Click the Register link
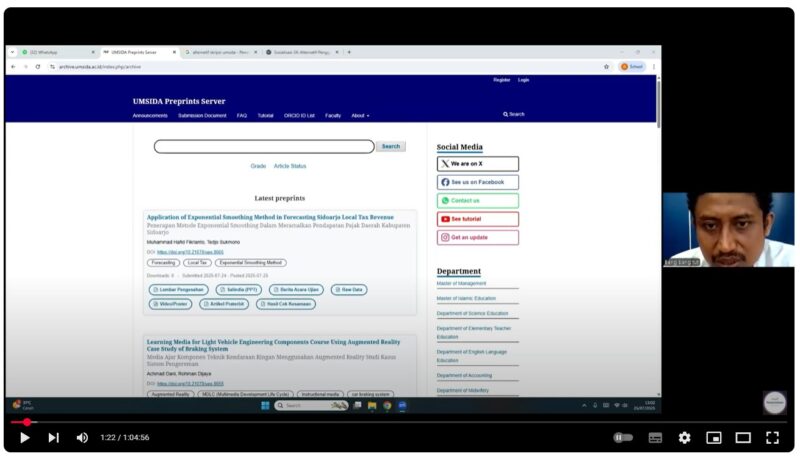800x456 pixels. pyautogui.click(x=502, y=80)
